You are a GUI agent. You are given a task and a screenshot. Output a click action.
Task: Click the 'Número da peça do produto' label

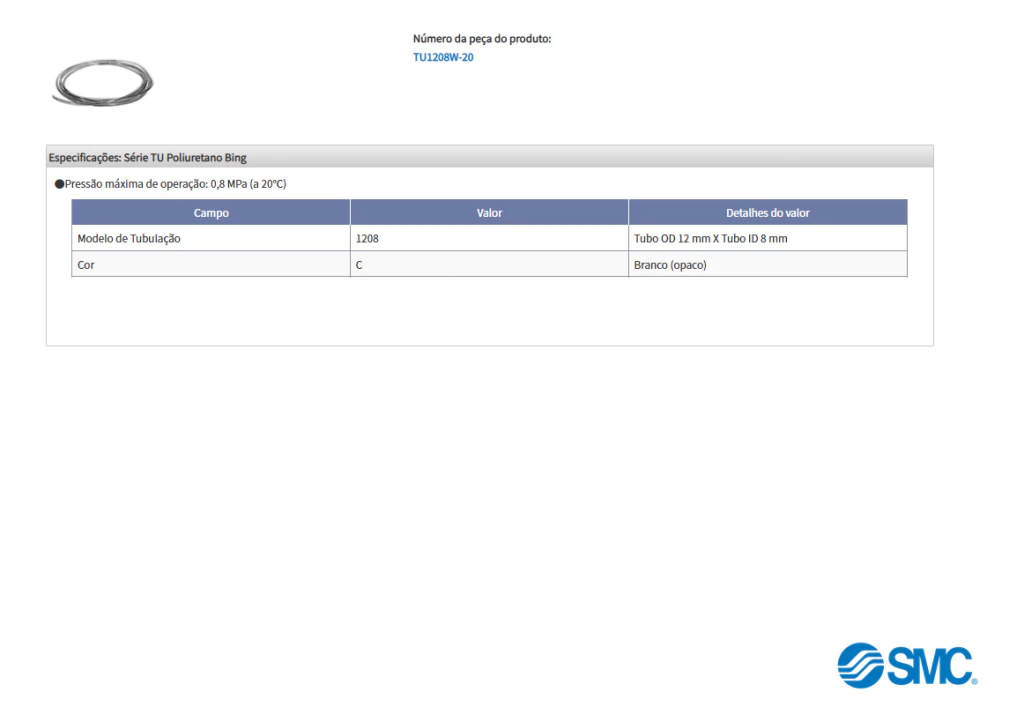pyautogui.click(x=482, y=39)
